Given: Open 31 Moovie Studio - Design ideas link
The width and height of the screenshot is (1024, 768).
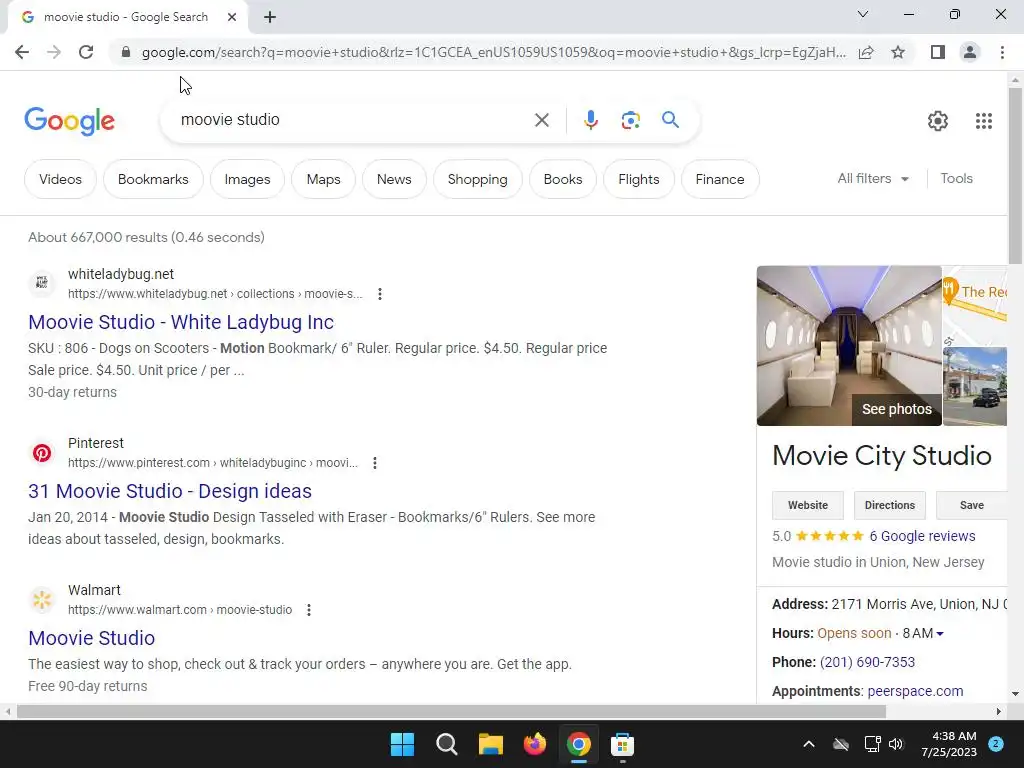Looking at the screenshot, I should click(x=170, y=491).
